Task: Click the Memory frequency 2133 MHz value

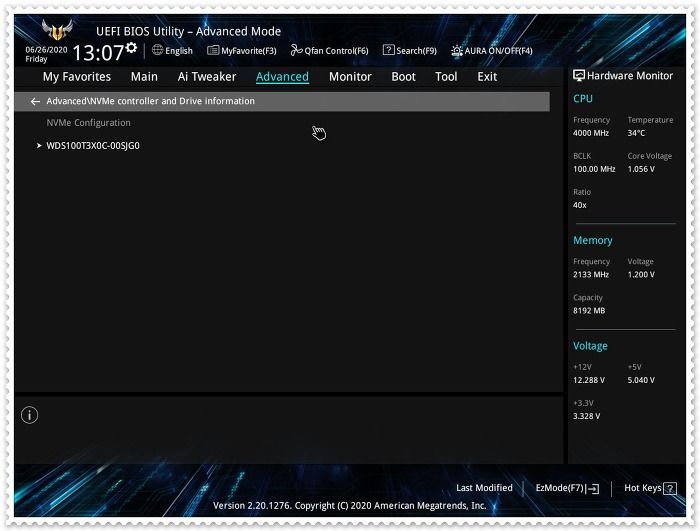Action: (591, 275)
